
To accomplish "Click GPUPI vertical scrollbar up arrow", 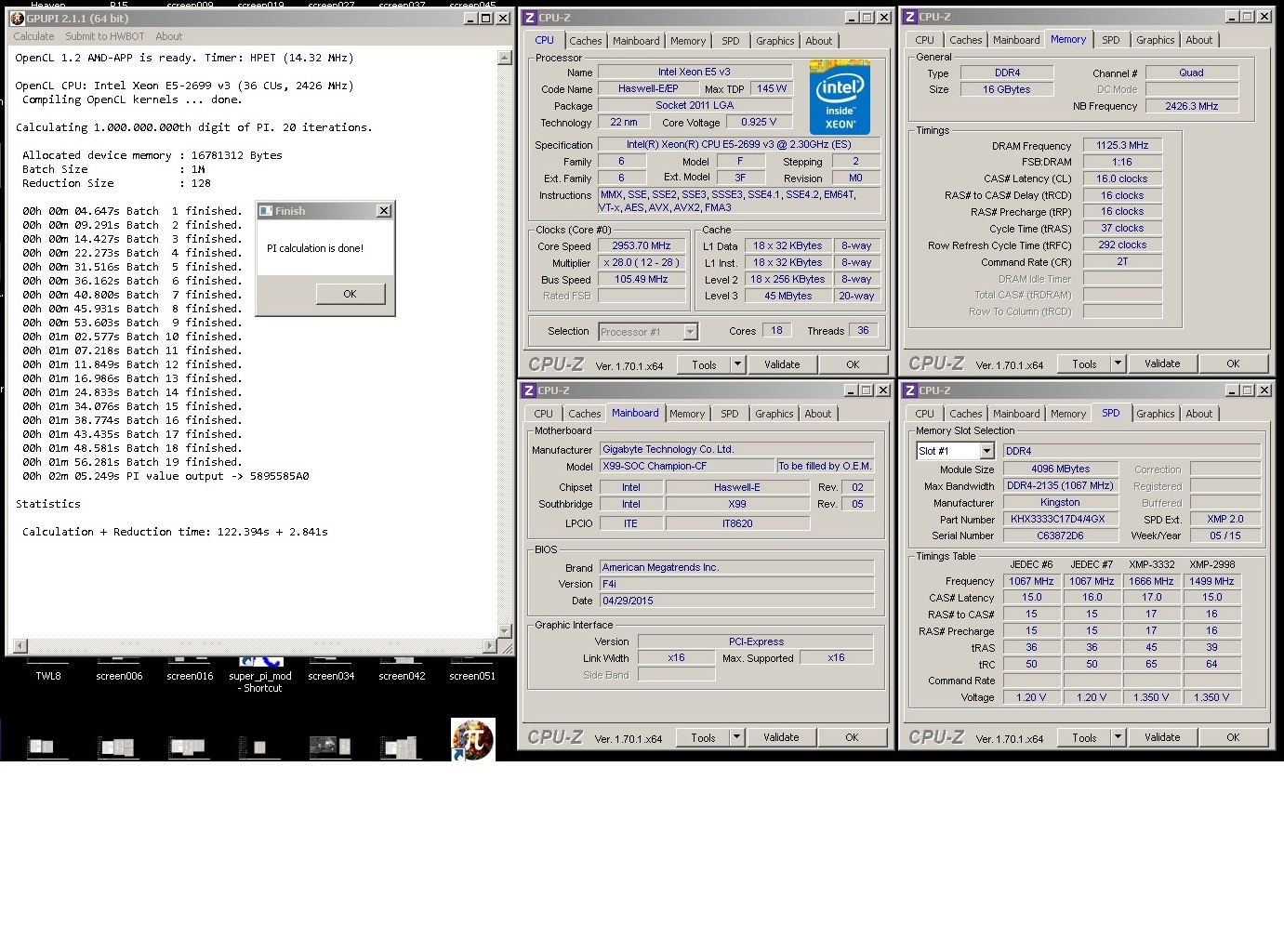I will pos(505,58).
